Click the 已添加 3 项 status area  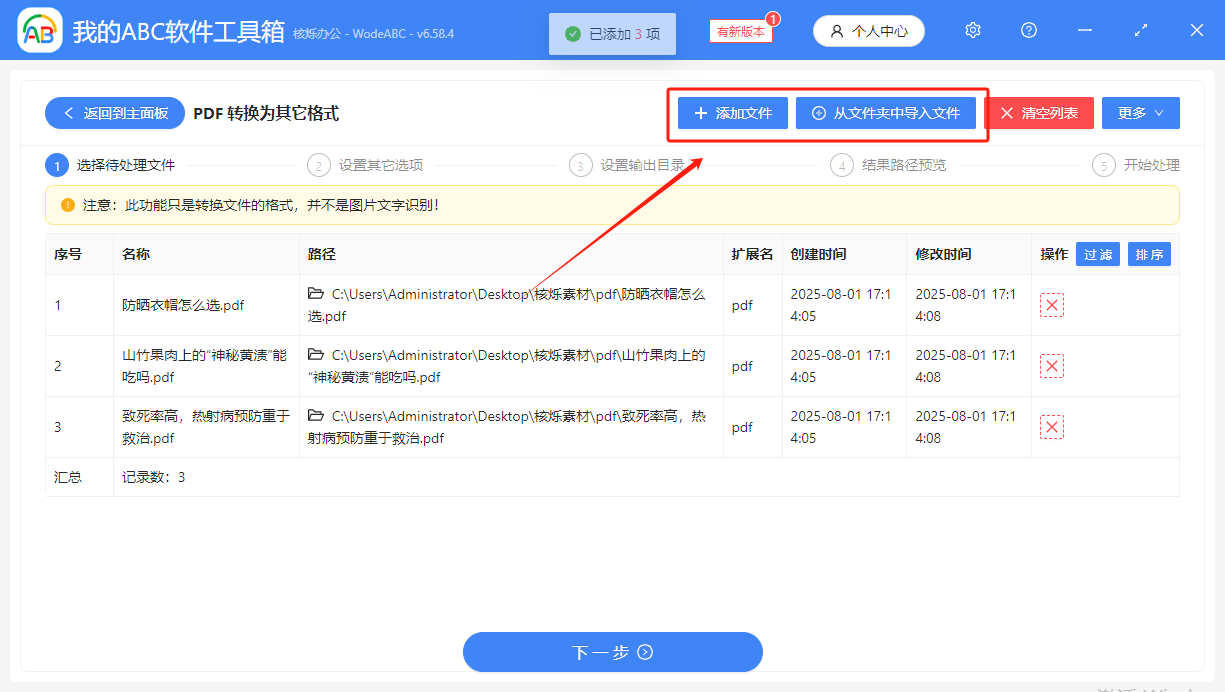[612, 32]
